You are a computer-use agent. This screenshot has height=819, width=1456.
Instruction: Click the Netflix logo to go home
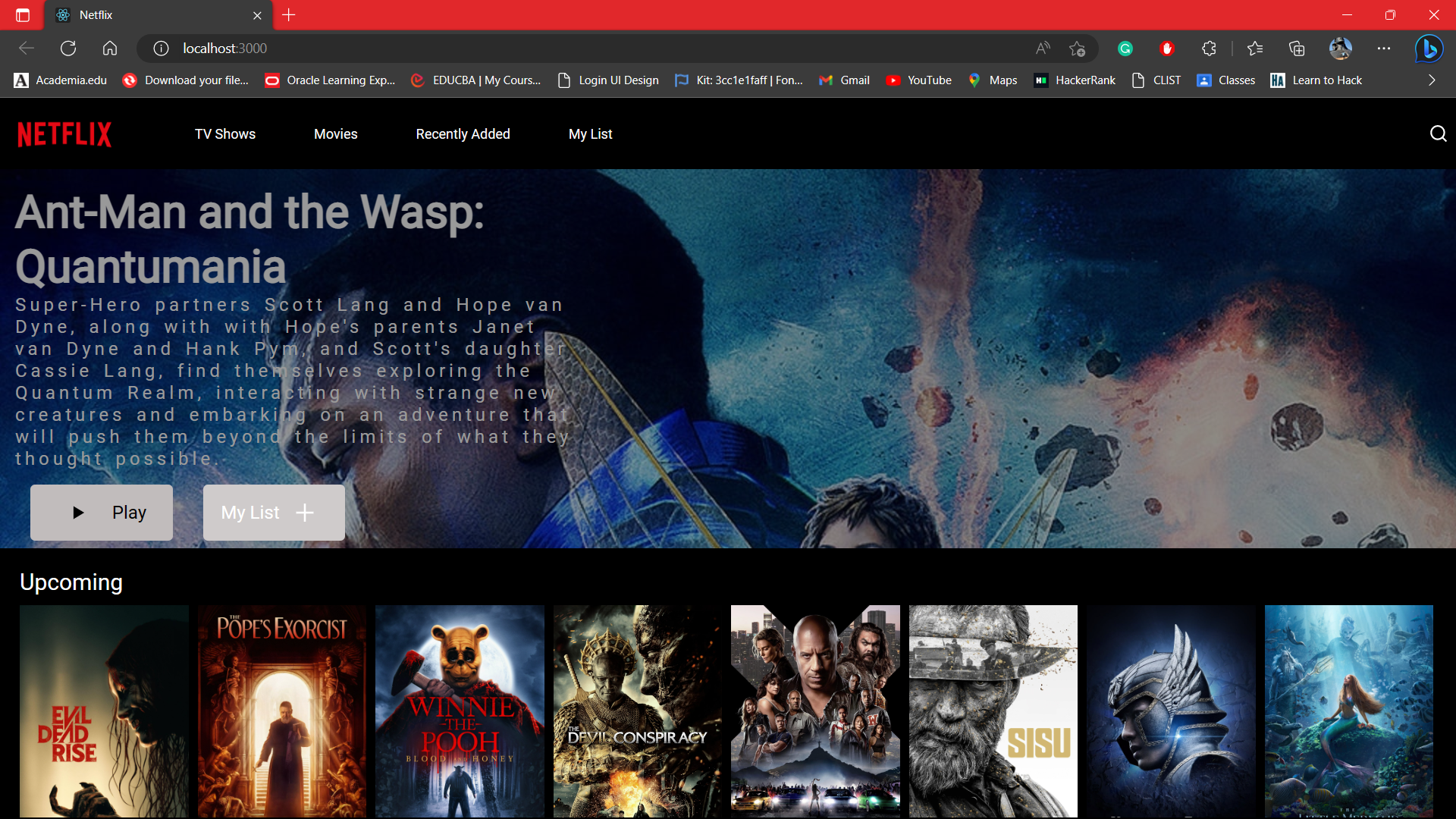pyautogui.click(x=64, y=133)
